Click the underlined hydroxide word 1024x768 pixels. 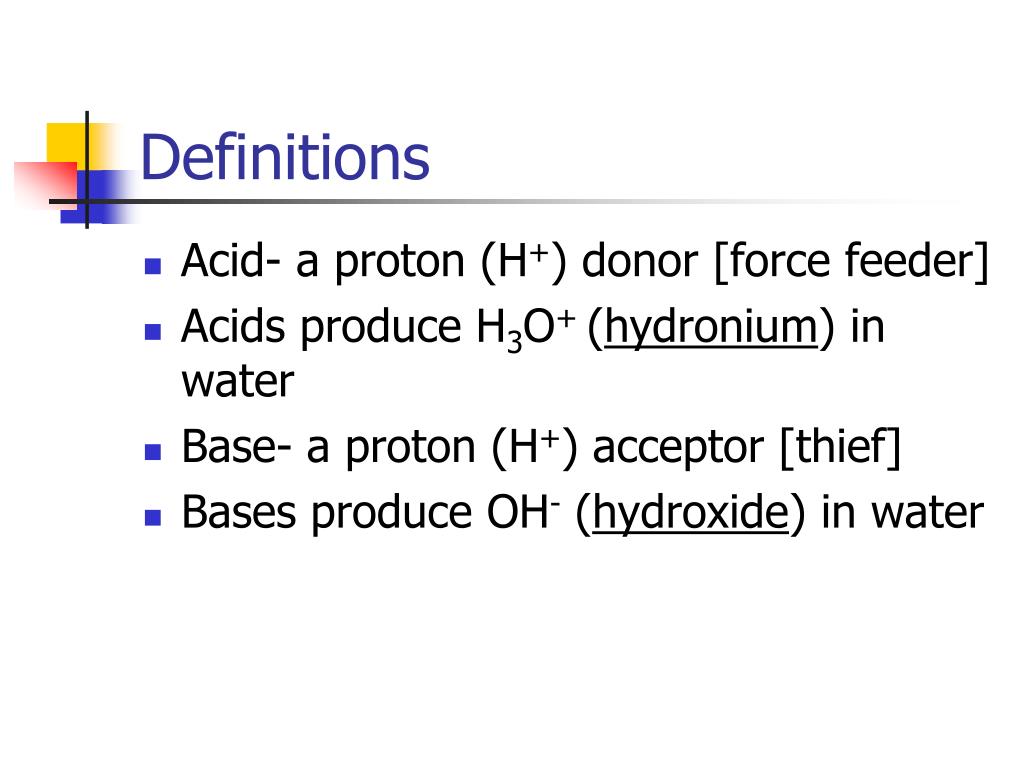pyautogui.click(x=690, y=513)
